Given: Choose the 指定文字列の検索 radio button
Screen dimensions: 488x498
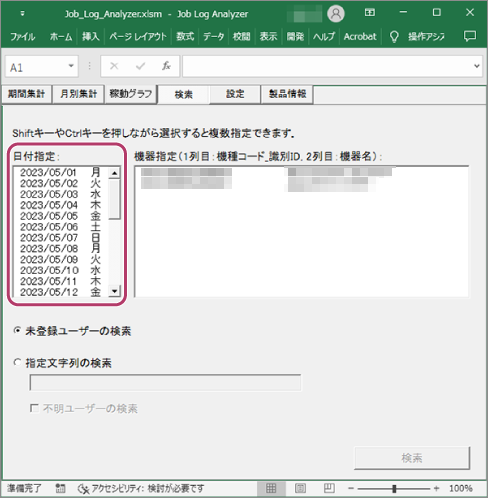Looking at the screenshot, I should pos(17,362).
